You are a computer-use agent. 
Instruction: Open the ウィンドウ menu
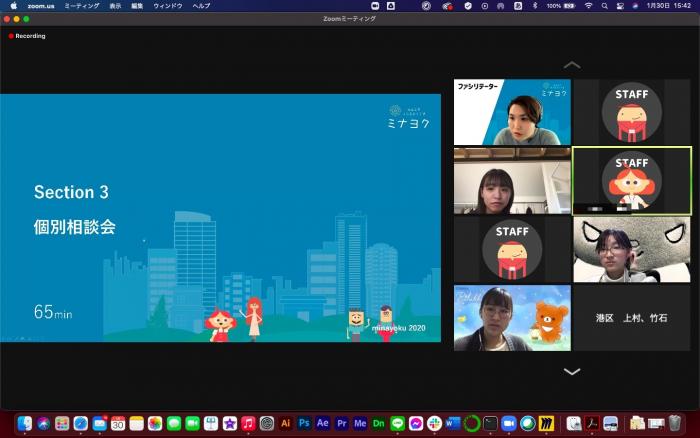168,6
